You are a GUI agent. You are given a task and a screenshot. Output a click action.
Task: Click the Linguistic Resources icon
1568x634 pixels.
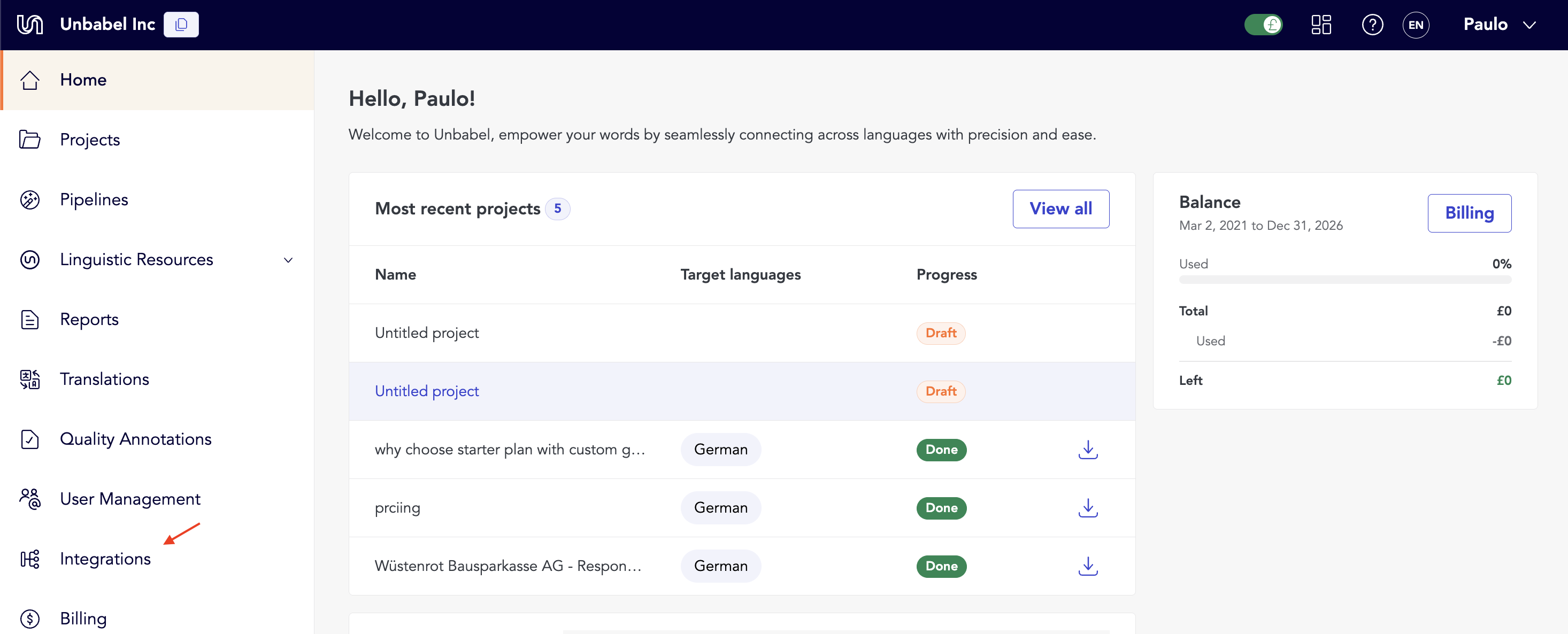(30, 259)
